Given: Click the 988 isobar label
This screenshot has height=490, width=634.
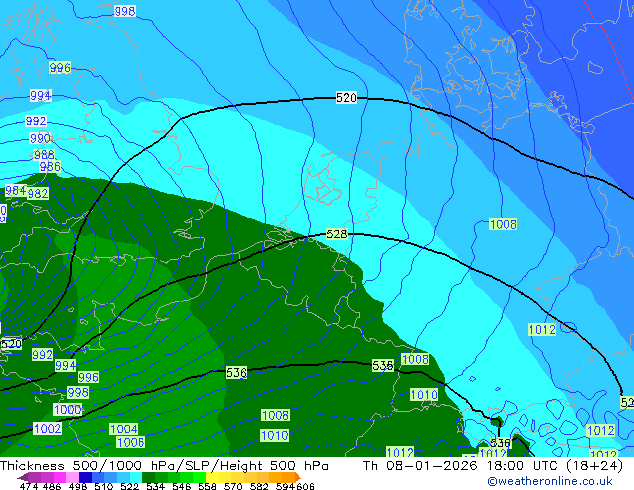Looking at the screenshot, I should pyautogui.click(x=44, y=154).
